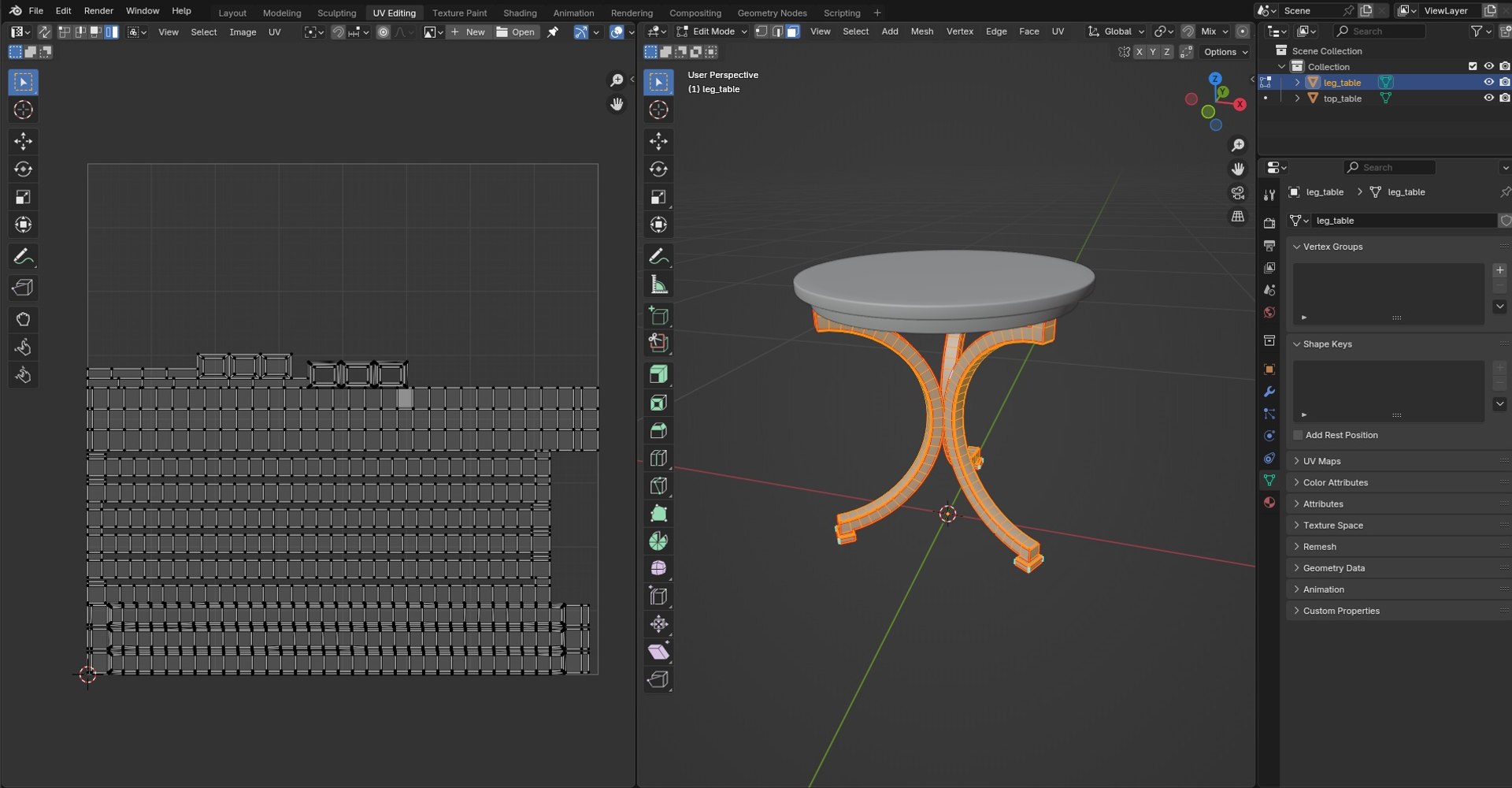
Task: Select the UV Relax sculpt tool
Action: tap(23, 348)
